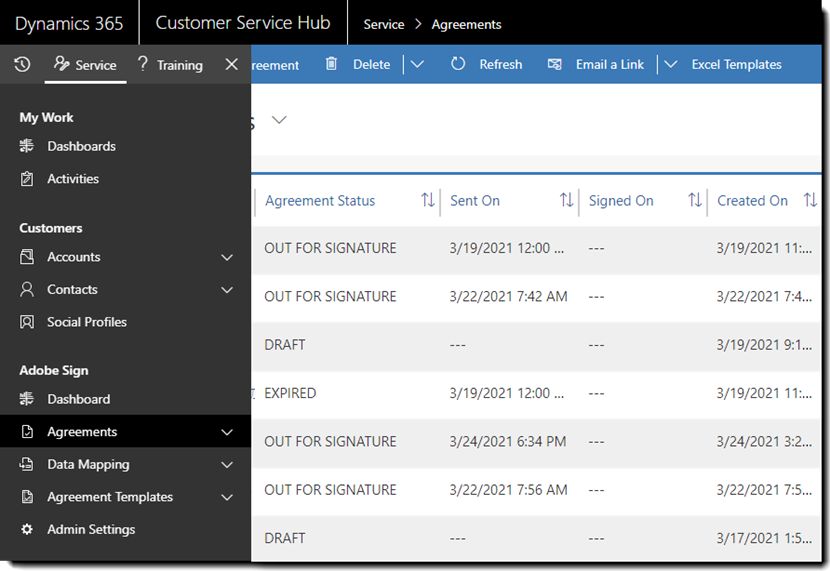Click the Adobe Sign Dashboard icon
Screen dimensions: 830x571
26,399
